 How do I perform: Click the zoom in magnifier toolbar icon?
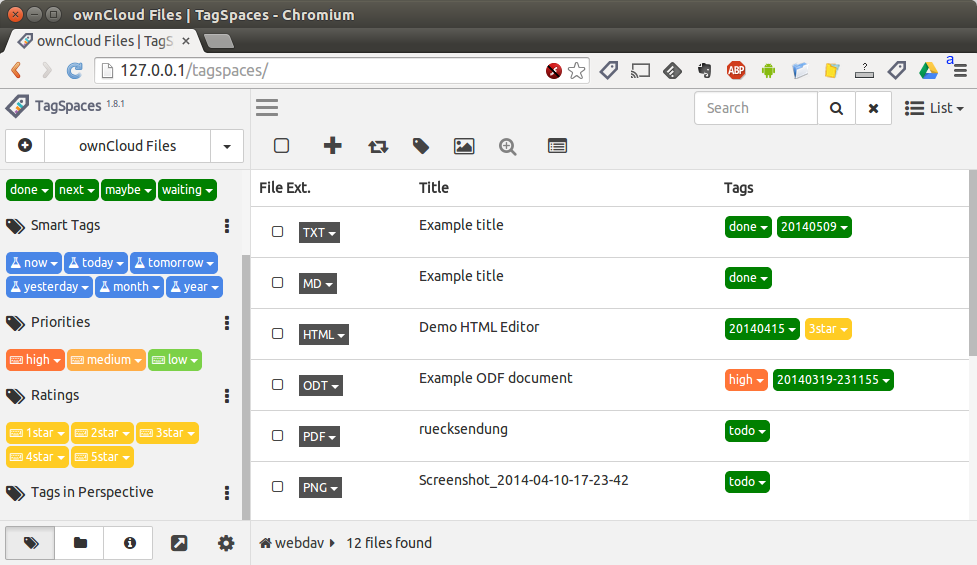pyautogui.click(x=508, y=147)
